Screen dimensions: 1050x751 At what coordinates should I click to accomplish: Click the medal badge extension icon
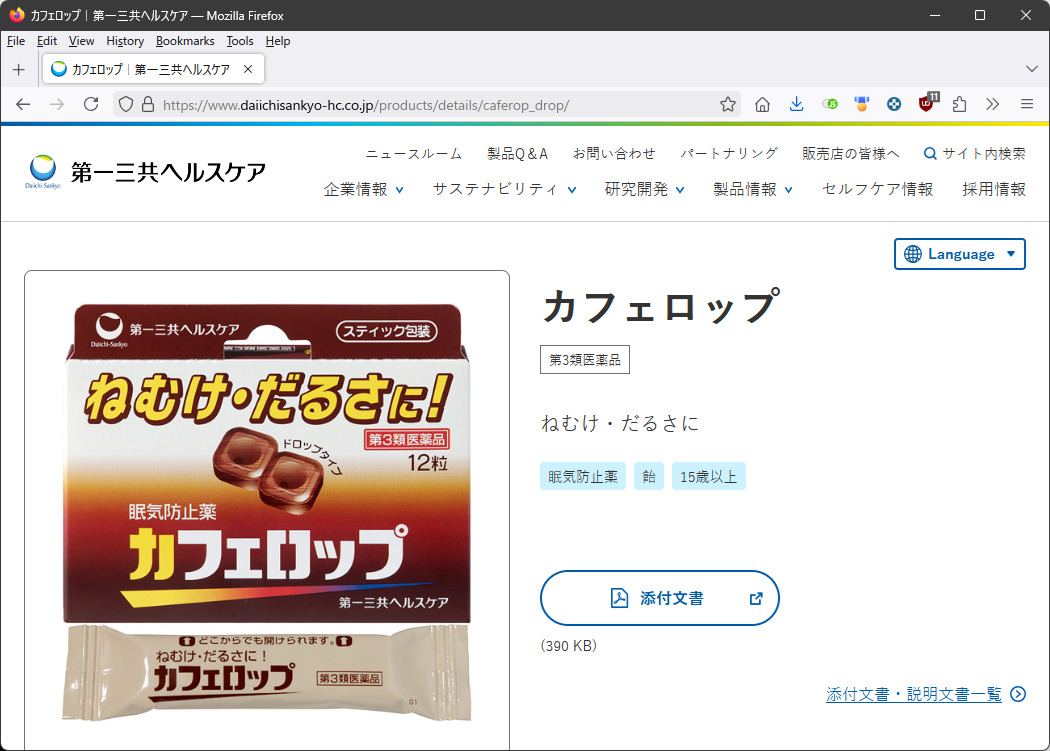(x=861, y=104)
